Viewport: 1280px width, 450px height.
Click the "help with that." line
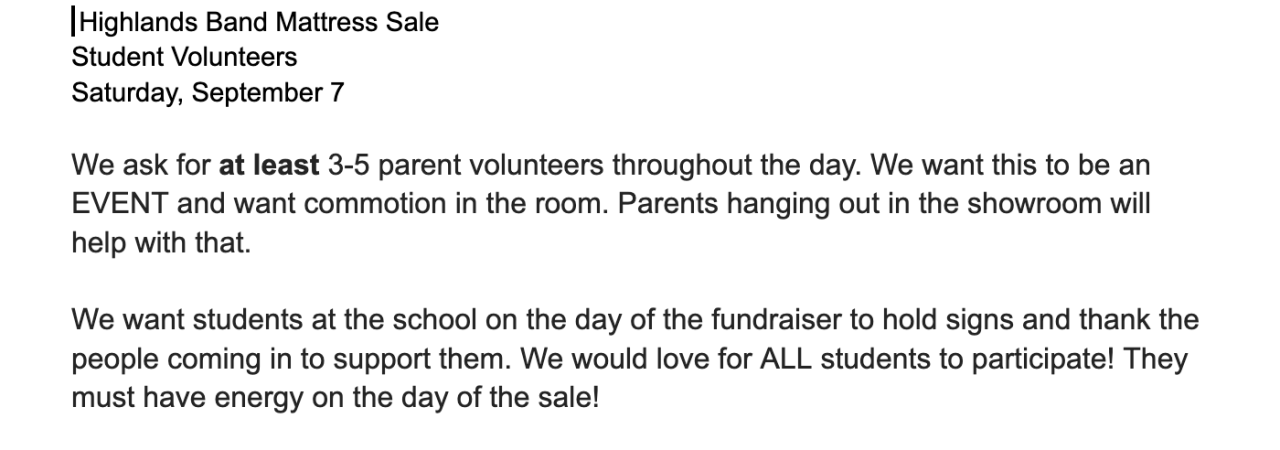coord(161,243)
